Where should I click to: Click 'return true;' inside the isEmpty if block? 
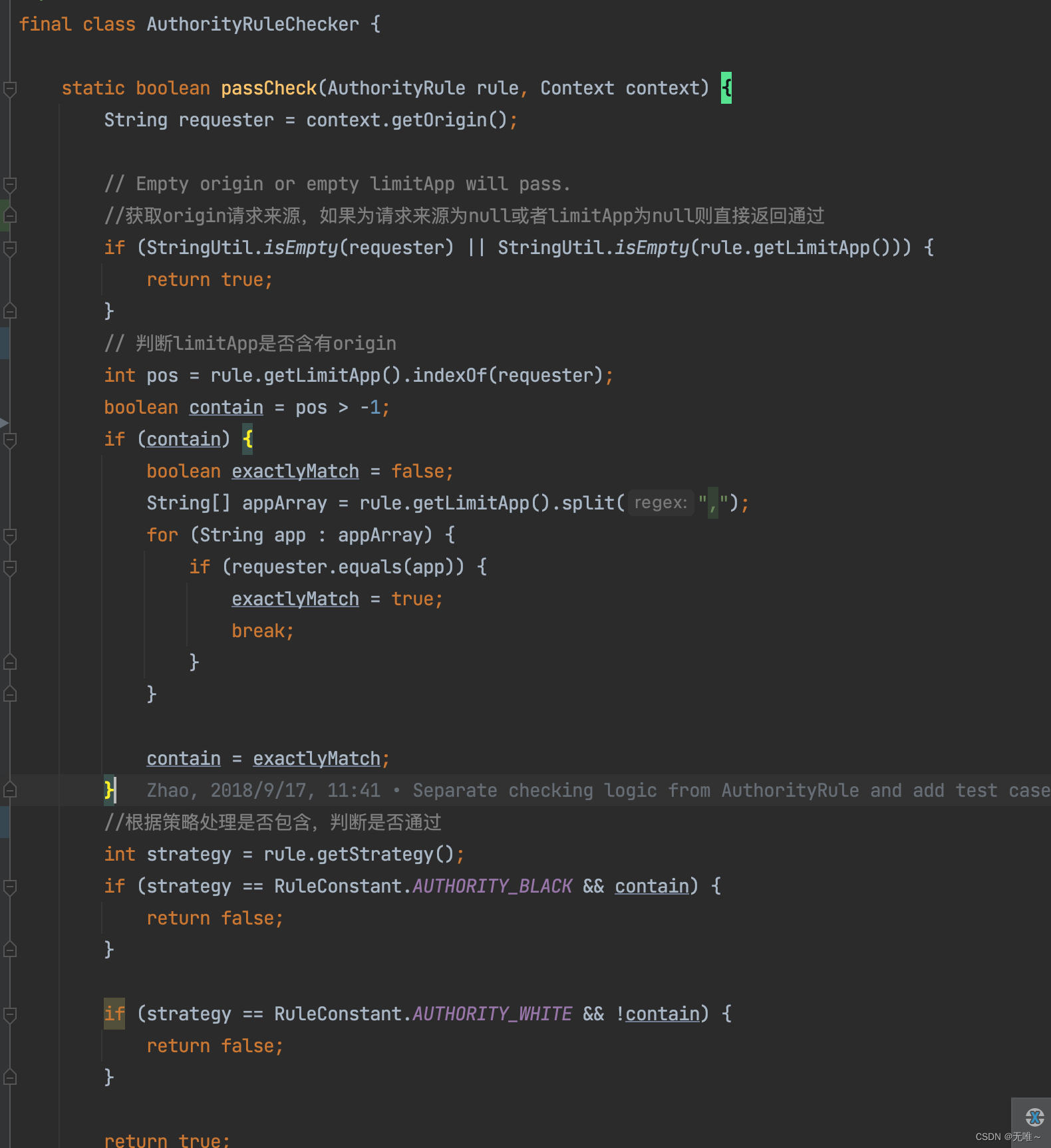[x=210, y=279]
